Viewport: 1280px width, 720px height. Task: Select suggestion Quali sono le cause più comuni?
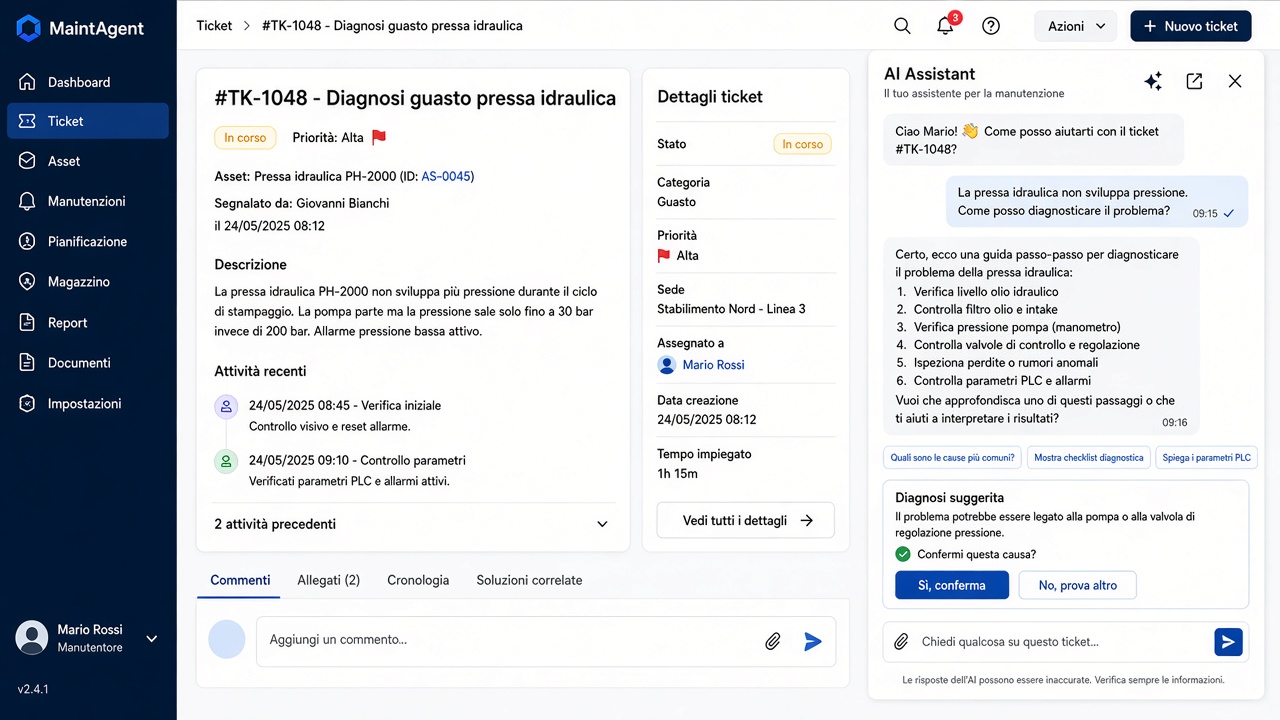(x=952, y=458)
